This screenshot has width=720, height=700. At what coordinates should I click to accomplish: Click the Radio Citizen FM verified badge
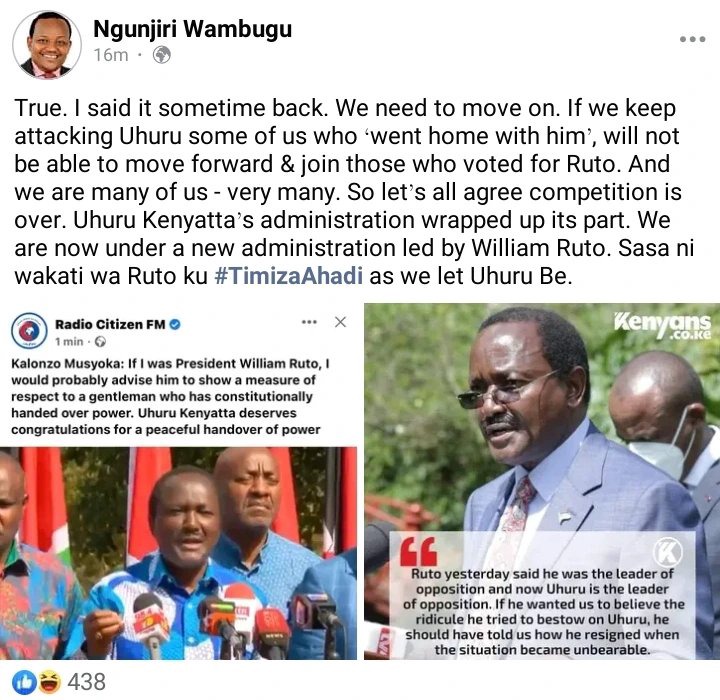pyautogui.click(x=175, y=324)
